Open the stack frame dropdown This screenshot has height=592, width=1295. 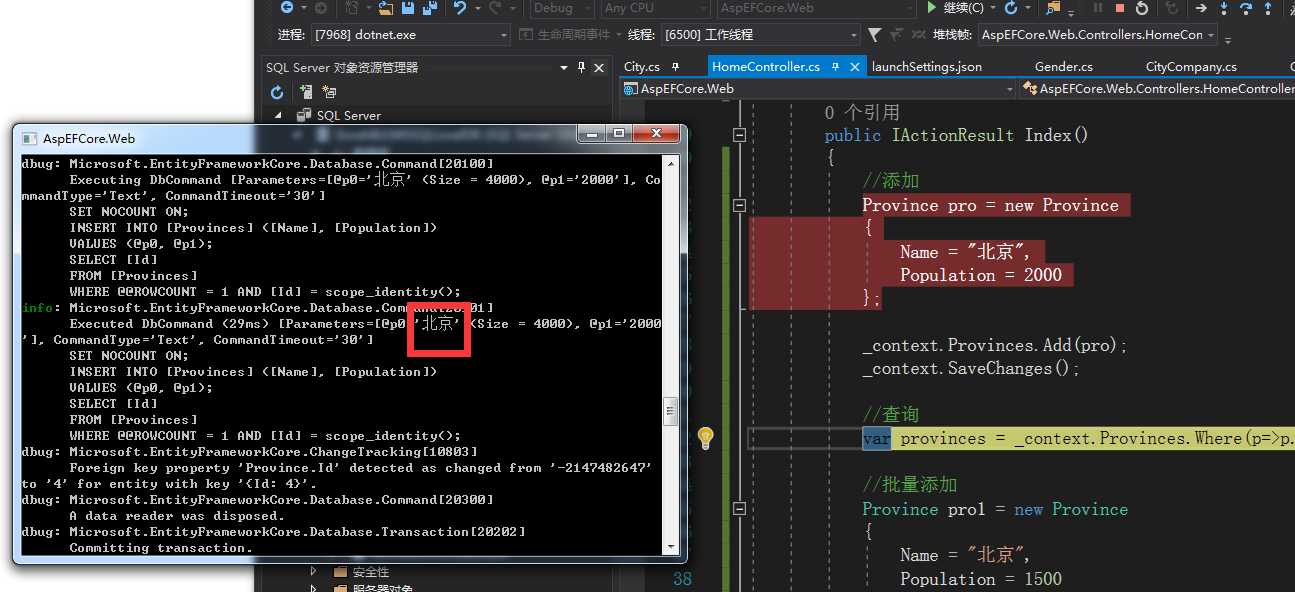[x=1097, y=35]
